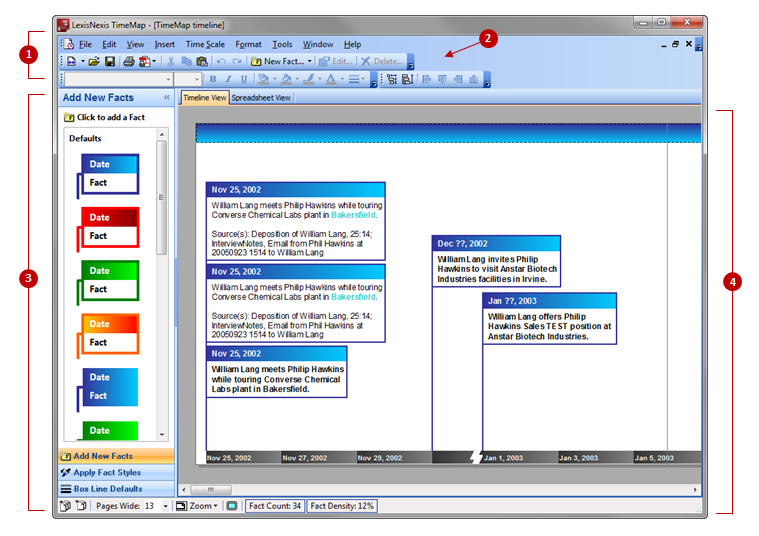Select the solid blue gradient Fact style thumbnail
The height and width of the screenshot is (536, 759).
pos(108,389)
